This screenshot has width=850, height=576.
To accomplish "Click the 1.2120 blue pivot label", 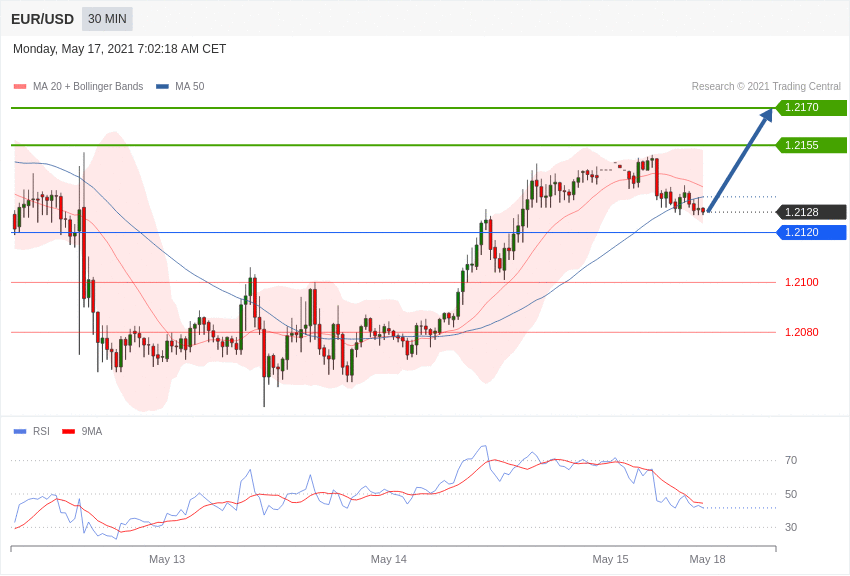I will [812, 232].
